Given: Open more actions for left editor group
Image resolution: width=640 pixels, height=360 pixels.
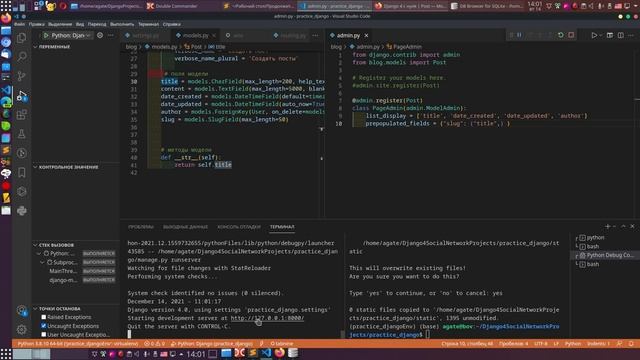Looking at the screenshot, I should point(315,36).
